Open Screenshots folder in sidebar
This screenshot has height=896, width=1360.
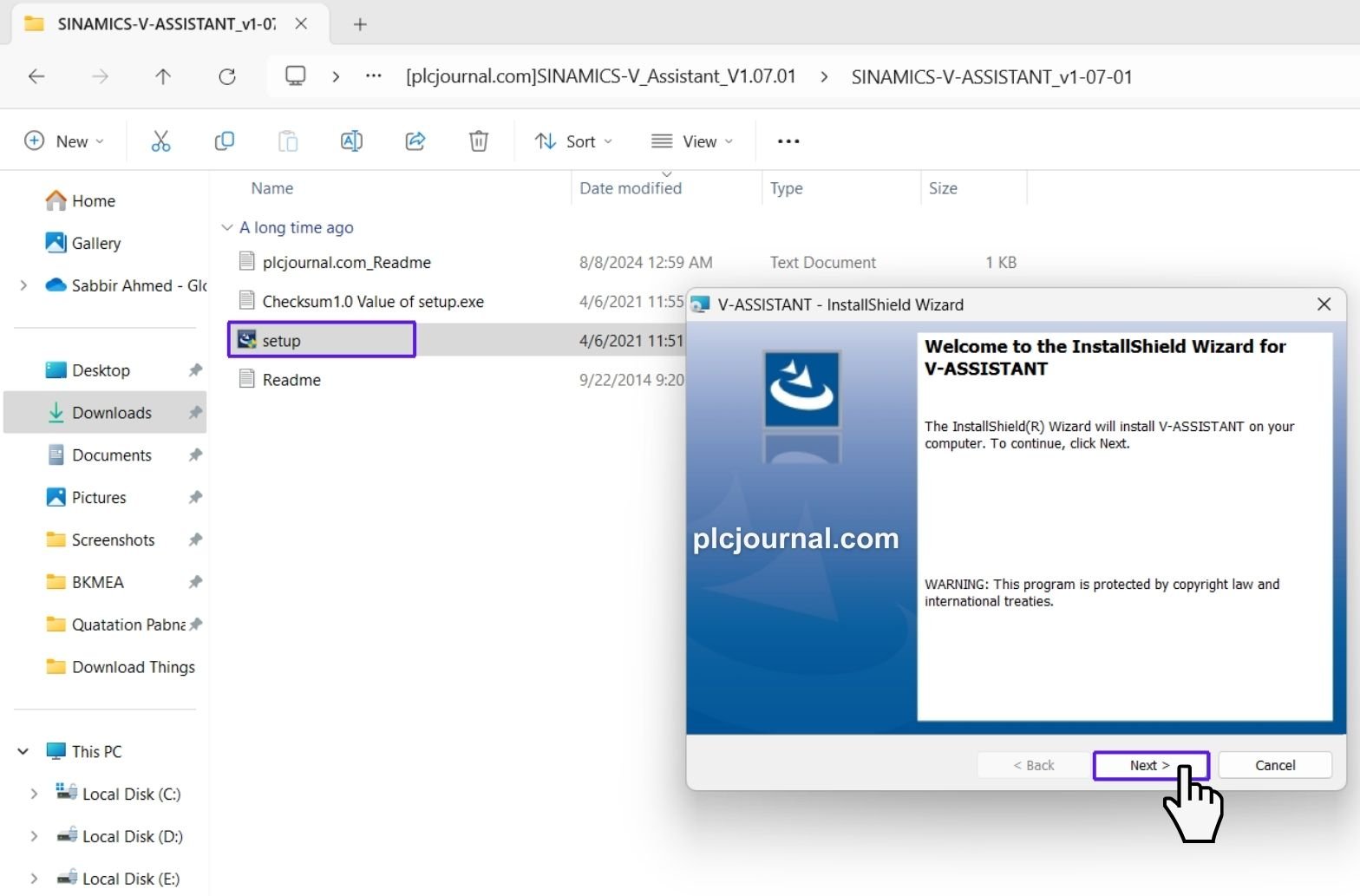point(113,540)
